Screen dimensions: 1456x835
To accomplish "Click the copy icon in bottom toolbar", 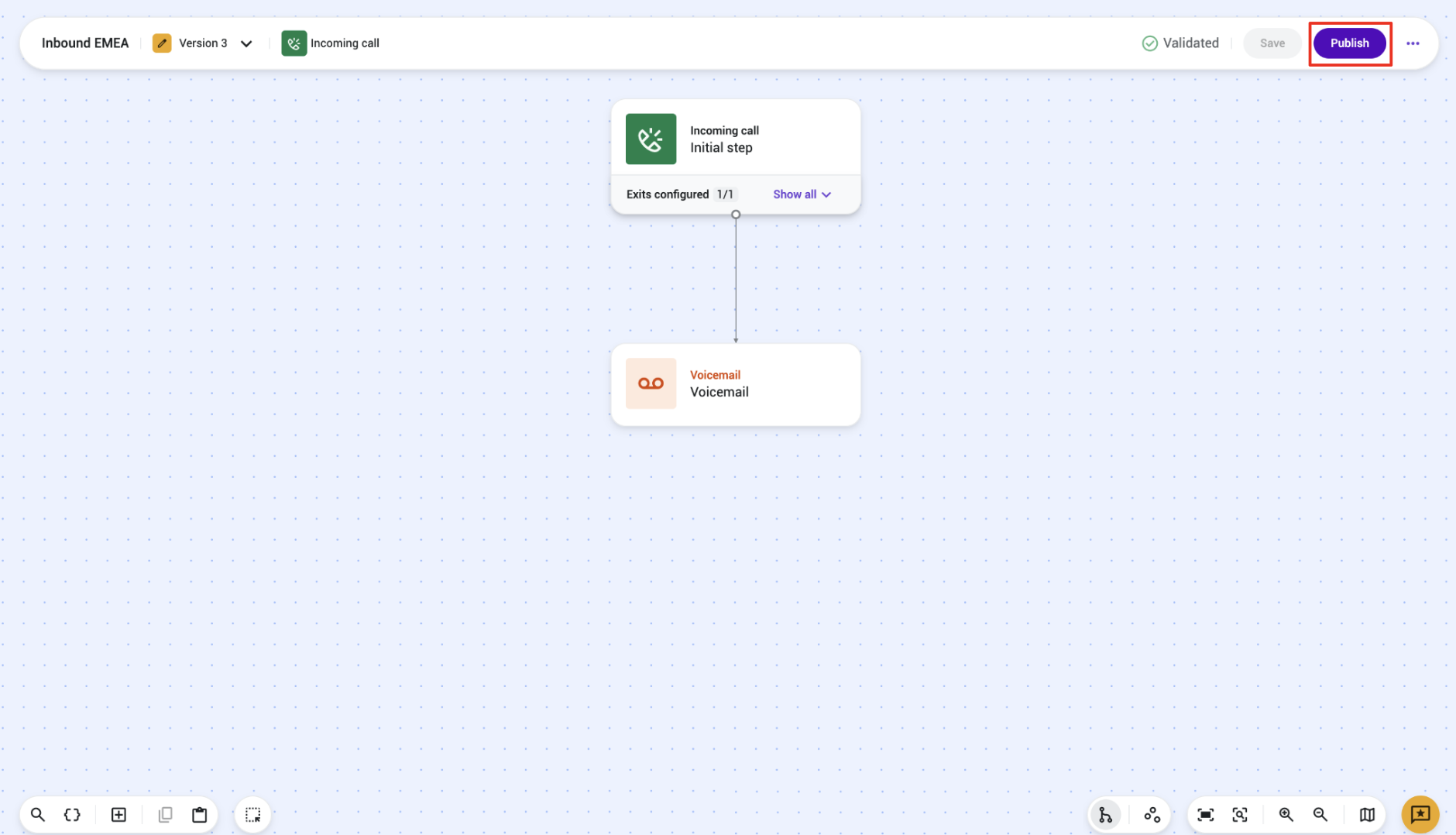I will tap(165, 814).
